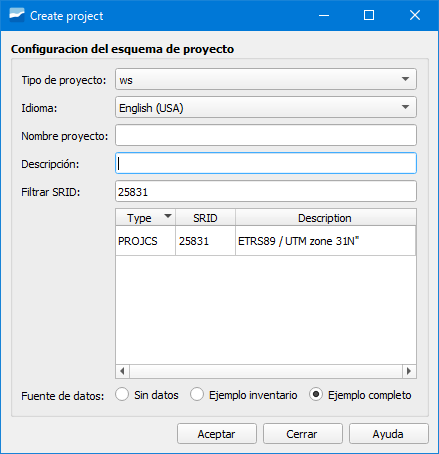Open help with the Ayuda button
Viewport: 439px width, 454px height.
tap(389, 434)
